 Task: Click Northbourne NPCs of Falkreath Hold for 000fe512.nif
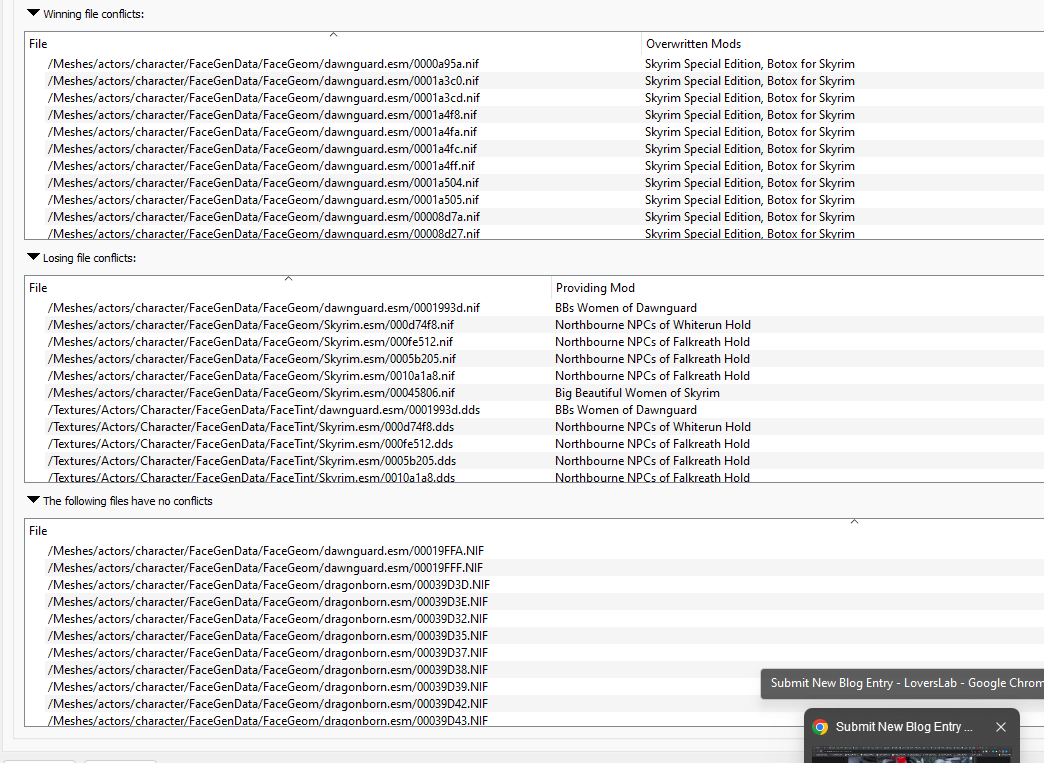[652, 342]
